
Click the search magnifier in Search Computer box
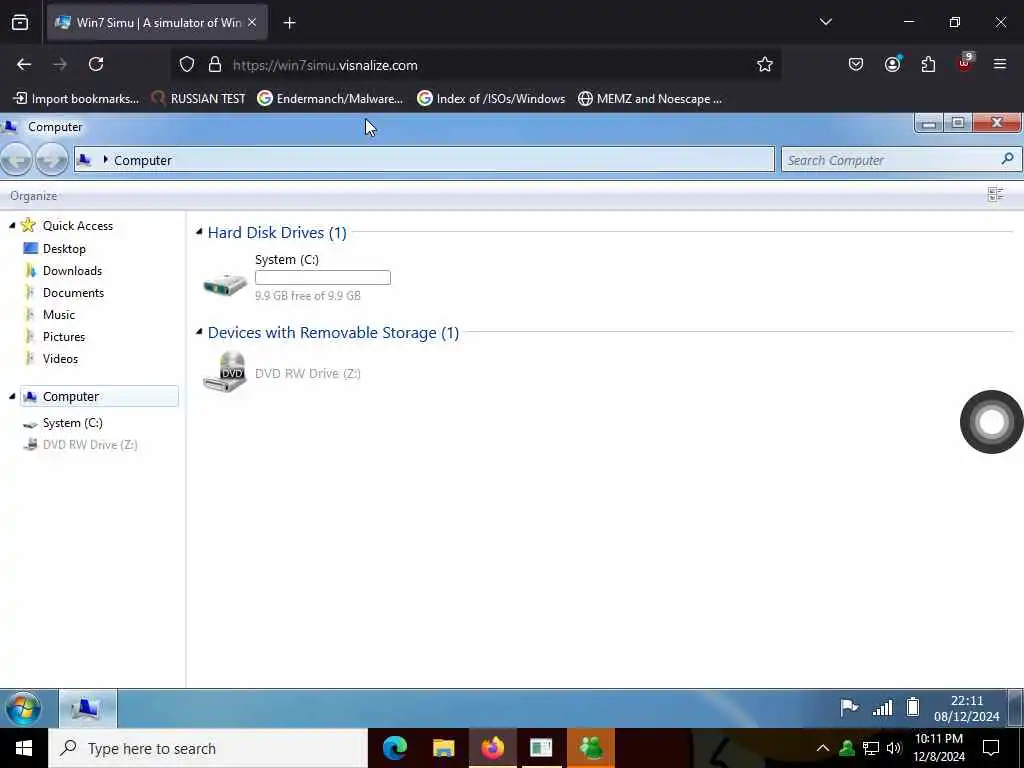click(x=1008, y=159)
